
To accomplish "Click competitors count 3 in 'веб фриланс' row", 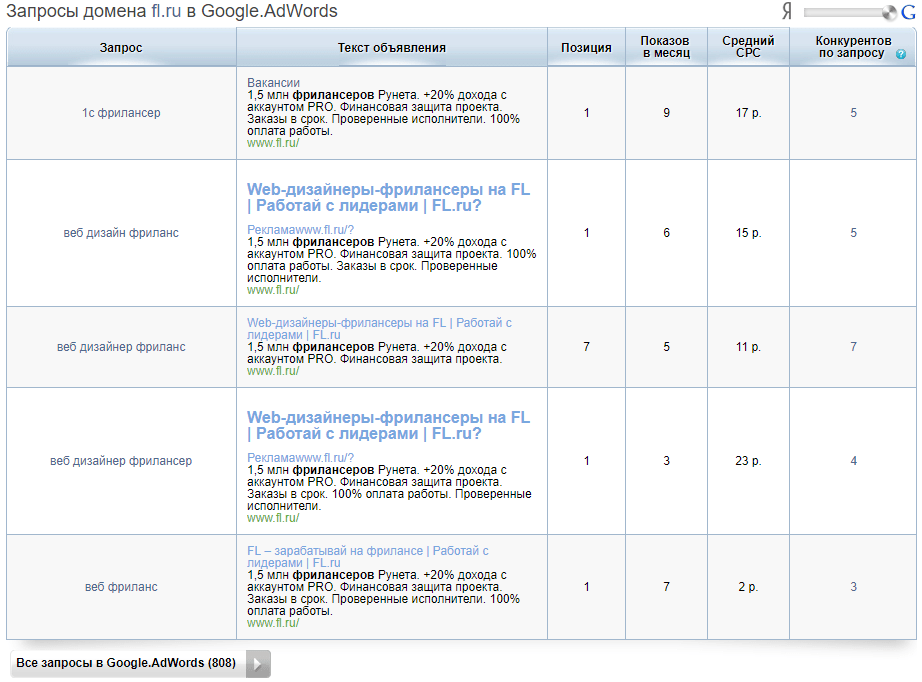I will pyautogui.click(x=853, y=587).
